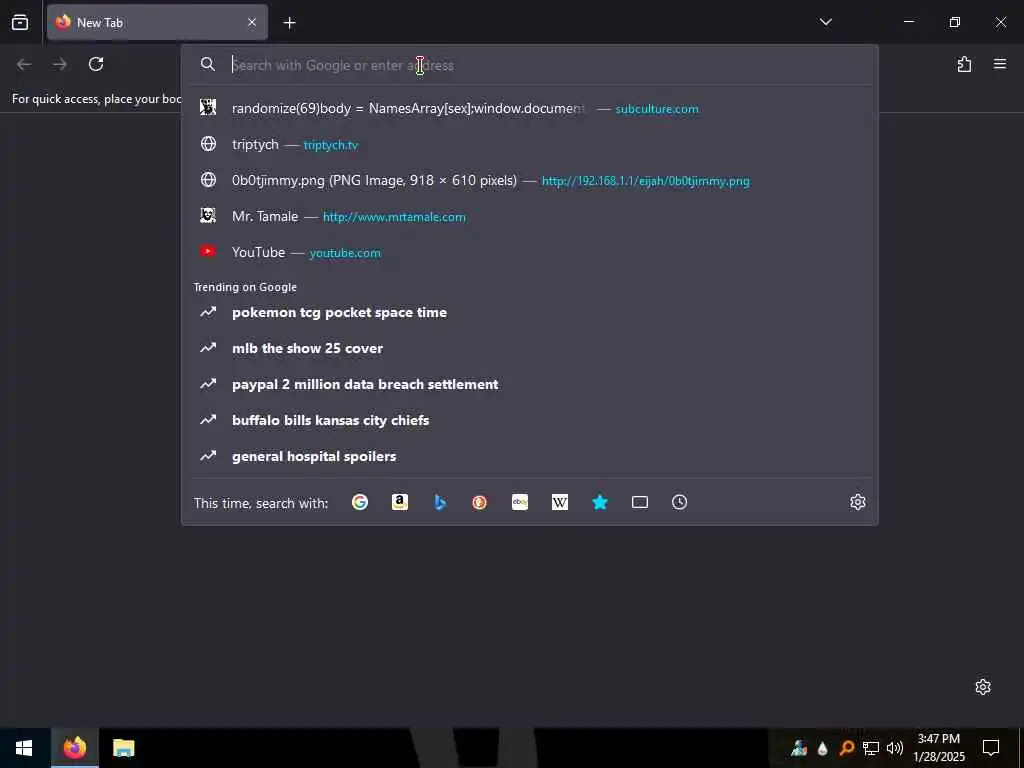Close the New Tab tab
The width and height of the screenshot is (1024, 768).
click(252, 22)
